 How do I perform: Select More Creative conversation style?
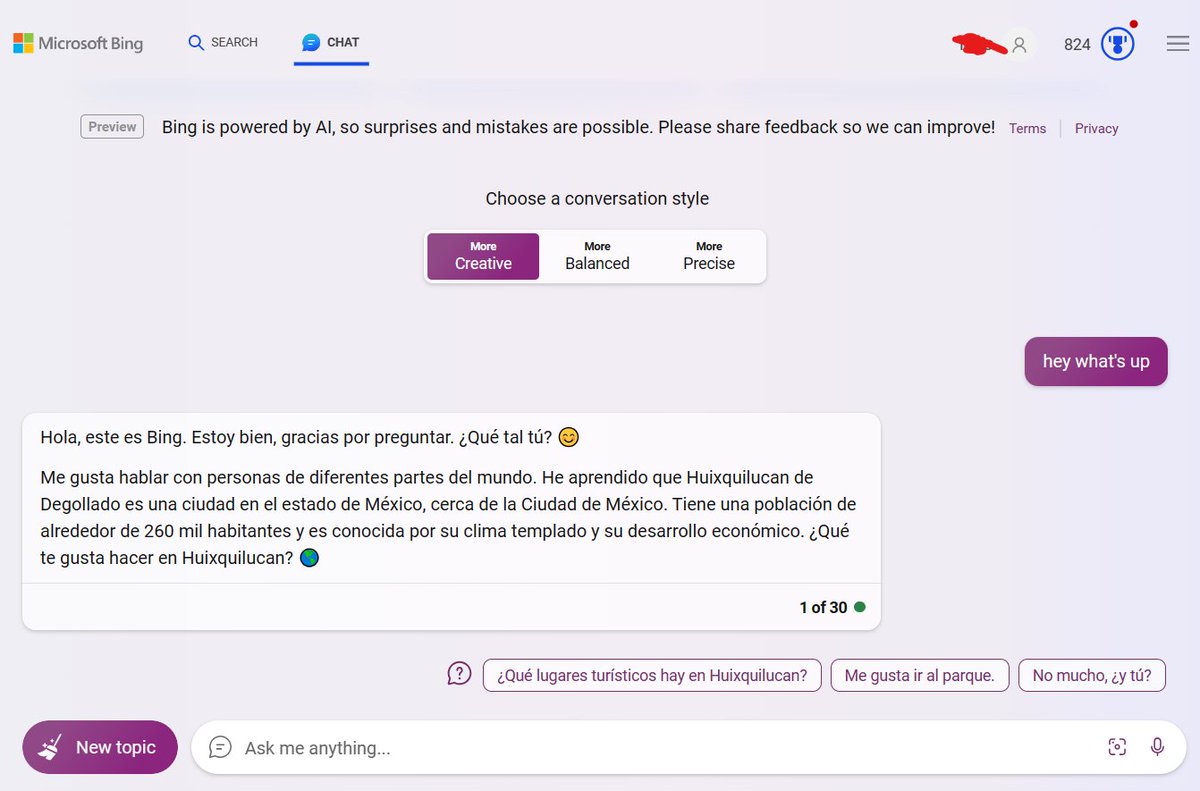coord(483,256)
